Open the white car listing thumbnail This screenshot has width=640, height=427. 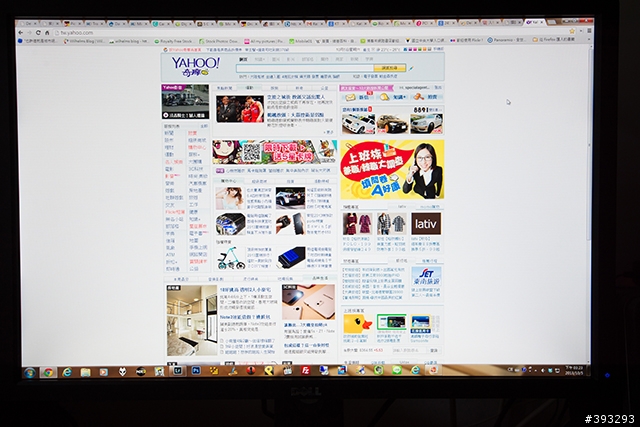pyautogui.click(x=358, y=124)
